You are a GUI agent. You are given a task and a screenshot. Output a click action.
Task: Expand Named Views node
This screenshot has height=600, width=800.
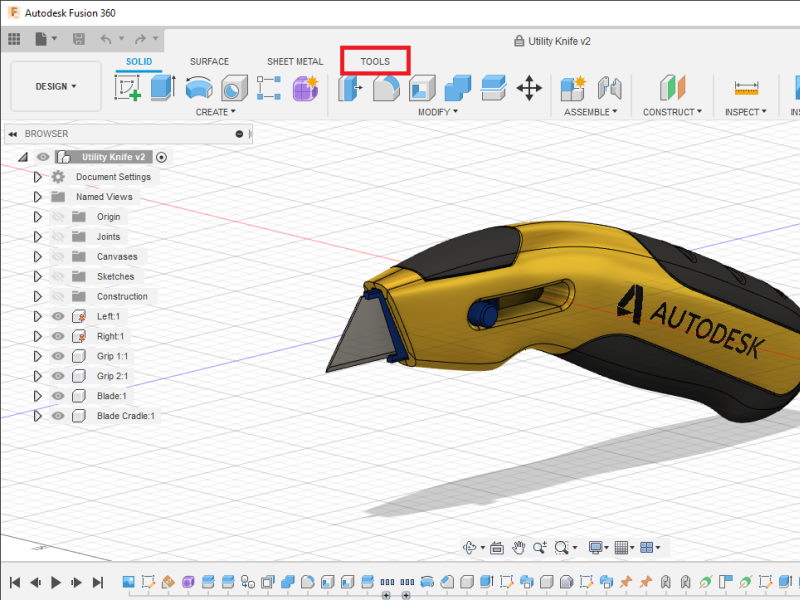click(37, 197)
